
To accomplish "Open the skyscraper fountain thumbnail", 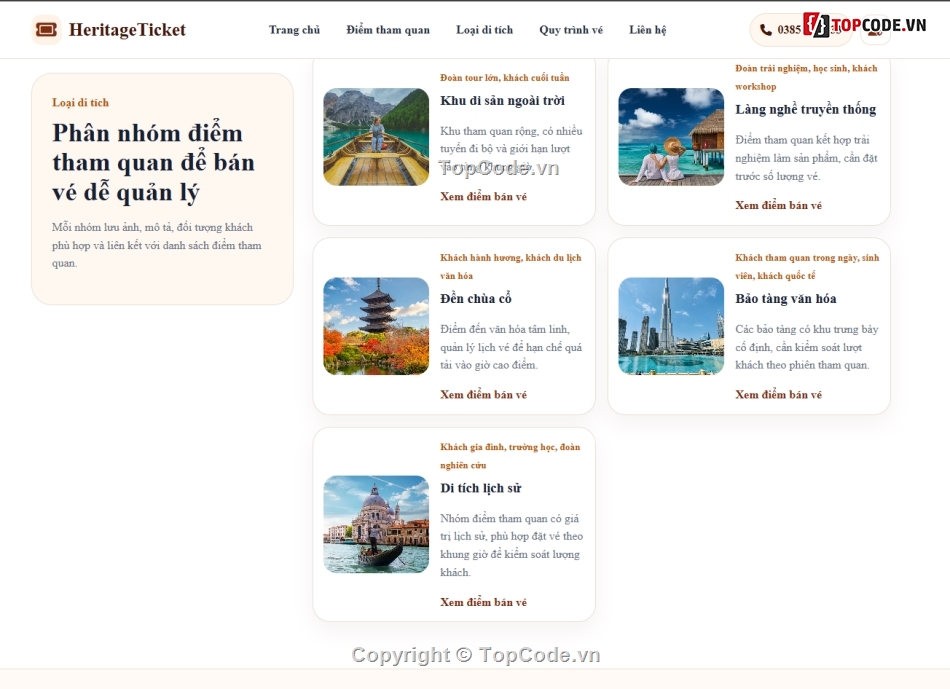I will pos(671,326).
